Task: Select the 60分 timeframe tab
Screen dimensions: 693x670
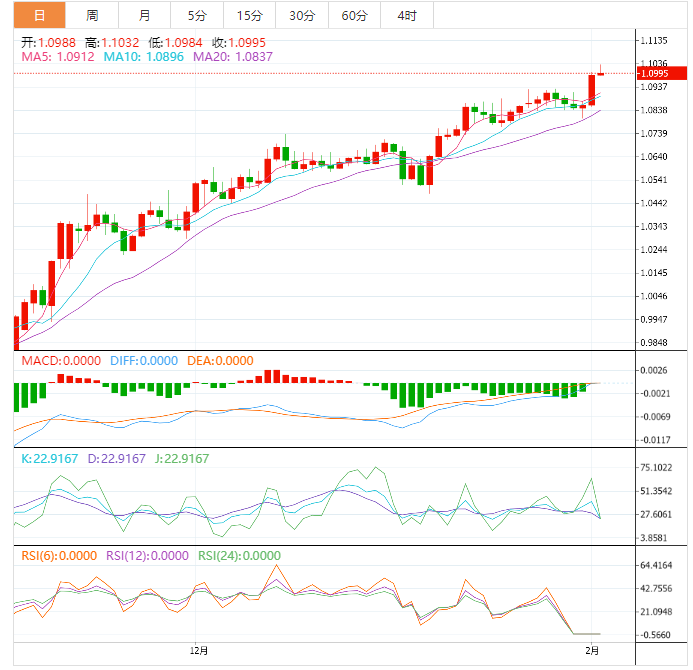Action: 354,15
